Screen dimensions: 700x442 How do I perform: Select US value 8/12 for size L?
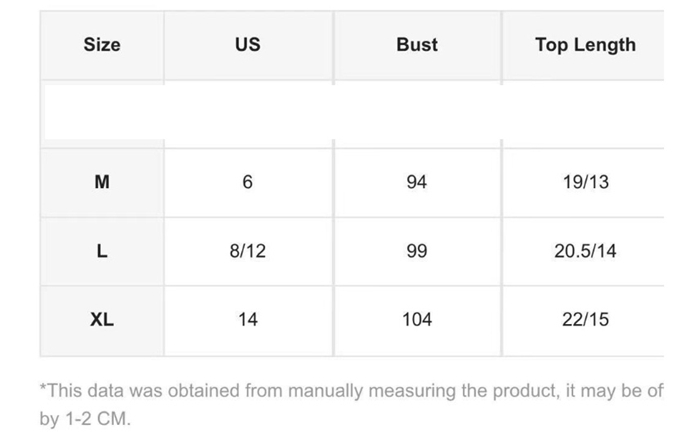[248, 251]
